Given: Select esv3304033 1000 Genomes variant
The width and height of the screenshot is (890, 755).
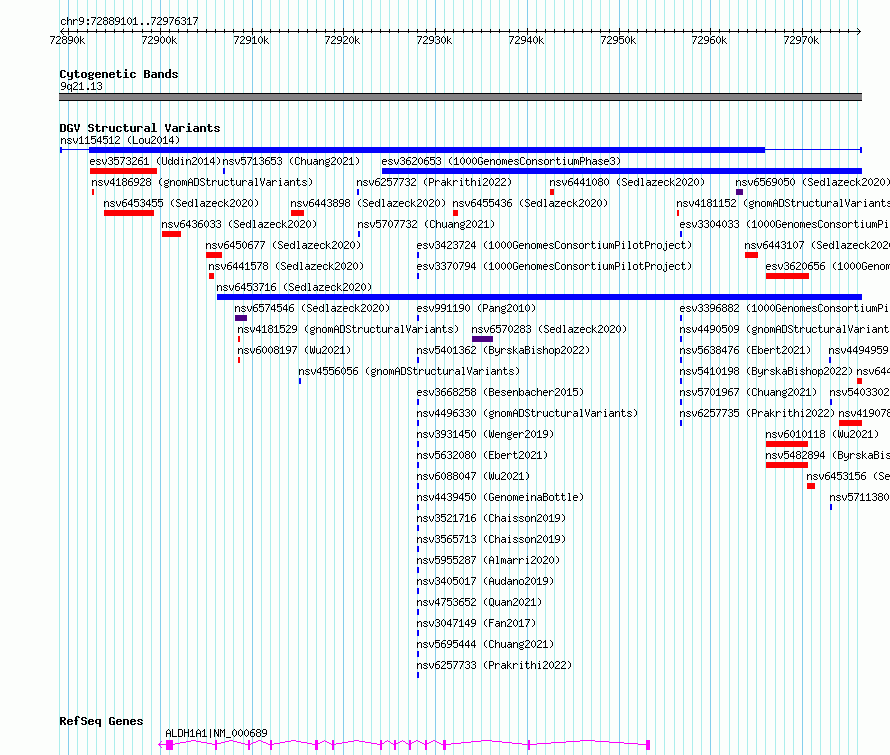Looking at the screenshot, I should pyautogui.click(x=784, y=224).
